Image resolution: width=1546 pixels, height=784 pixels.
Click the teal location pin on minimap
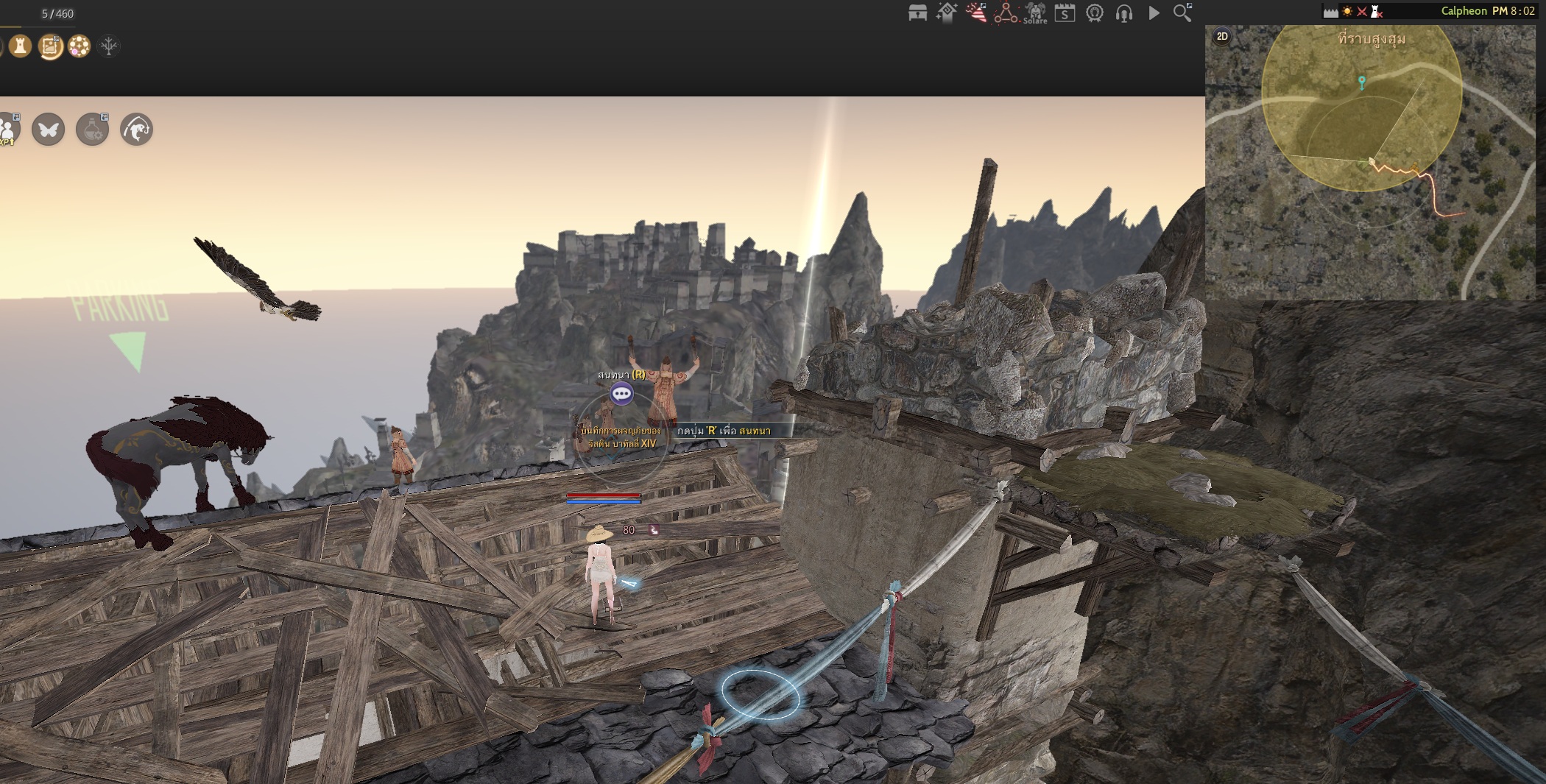coord(1362,82)
